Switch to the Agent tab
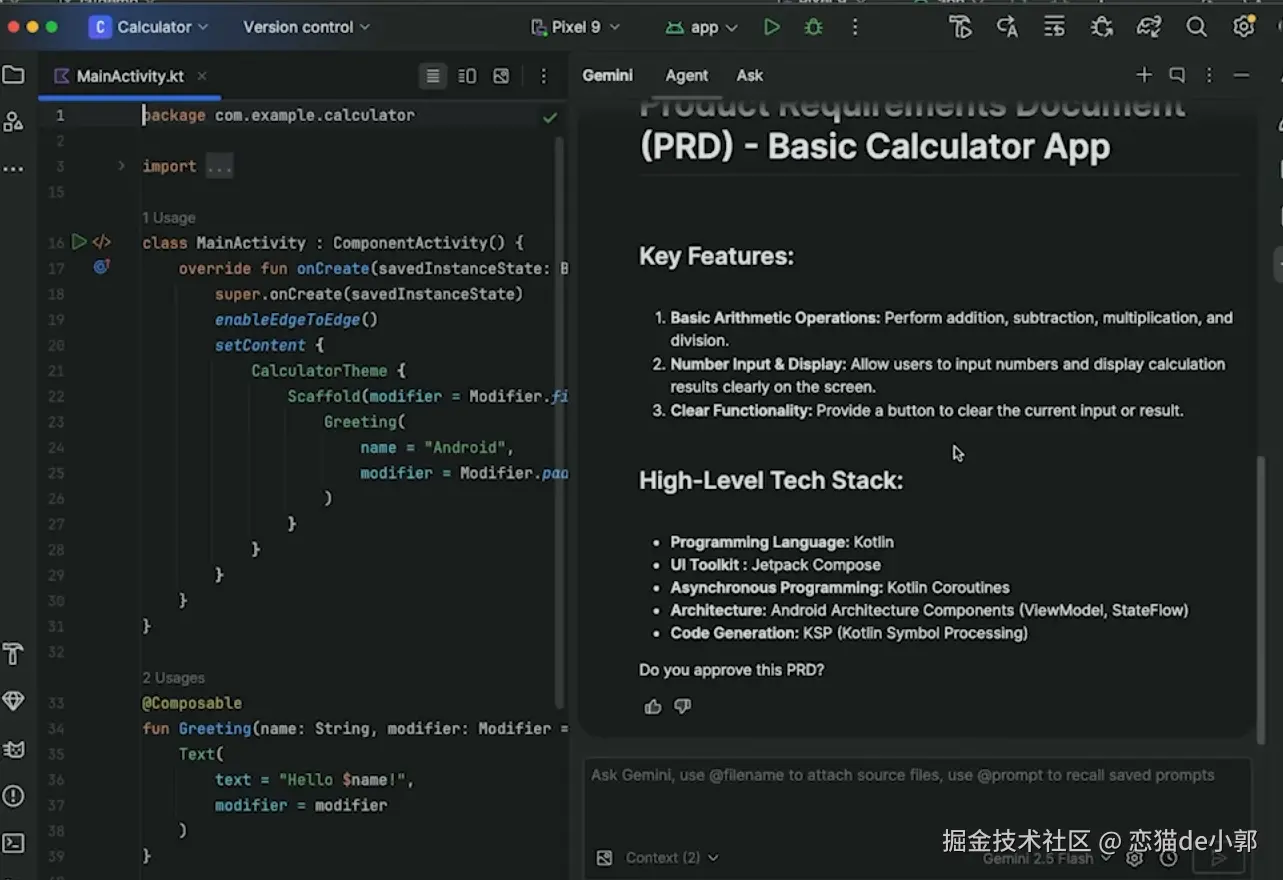This screenshot has width=1283, height=880. (687, 75)
